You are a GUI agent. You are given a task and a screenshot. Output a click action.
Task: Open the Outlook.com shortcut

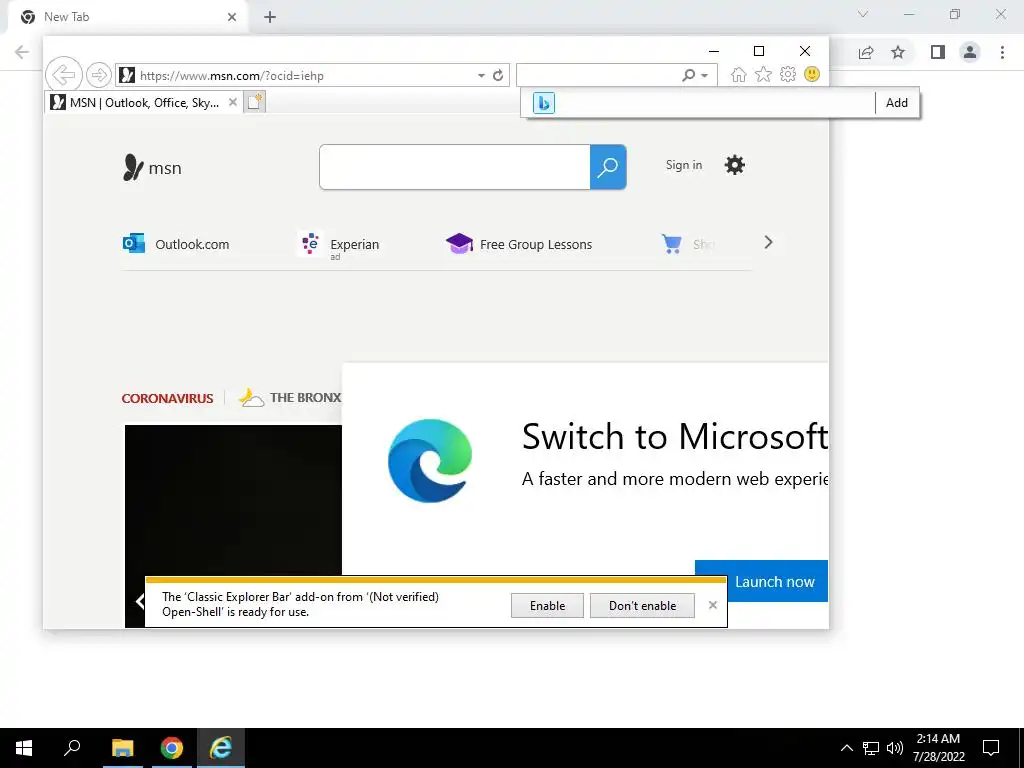pos(176,244)
